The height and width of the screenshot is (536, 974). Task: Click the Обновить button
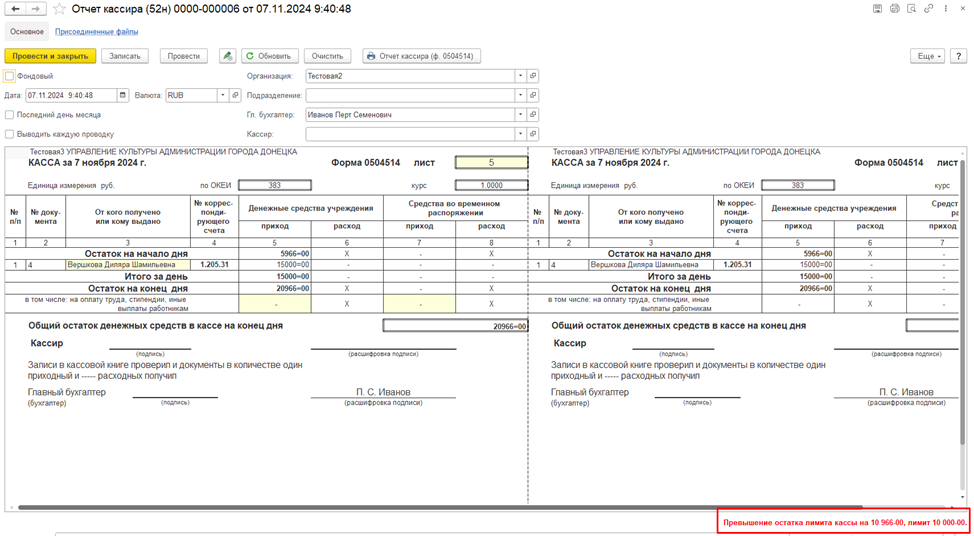270,56
